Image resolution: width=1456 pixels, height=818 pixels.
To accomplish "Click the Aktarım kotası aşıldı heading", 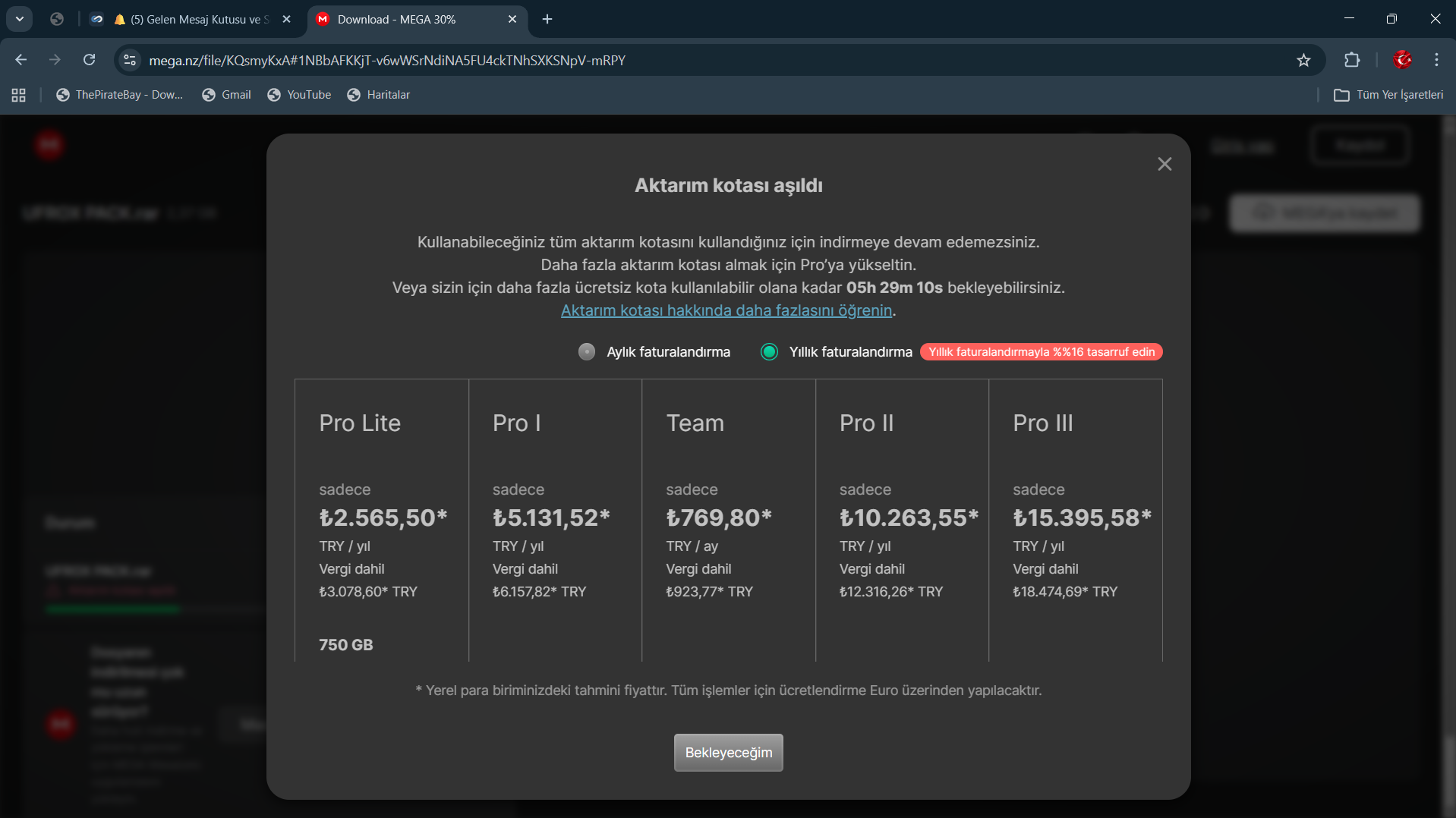I will [x=729, y=186].
